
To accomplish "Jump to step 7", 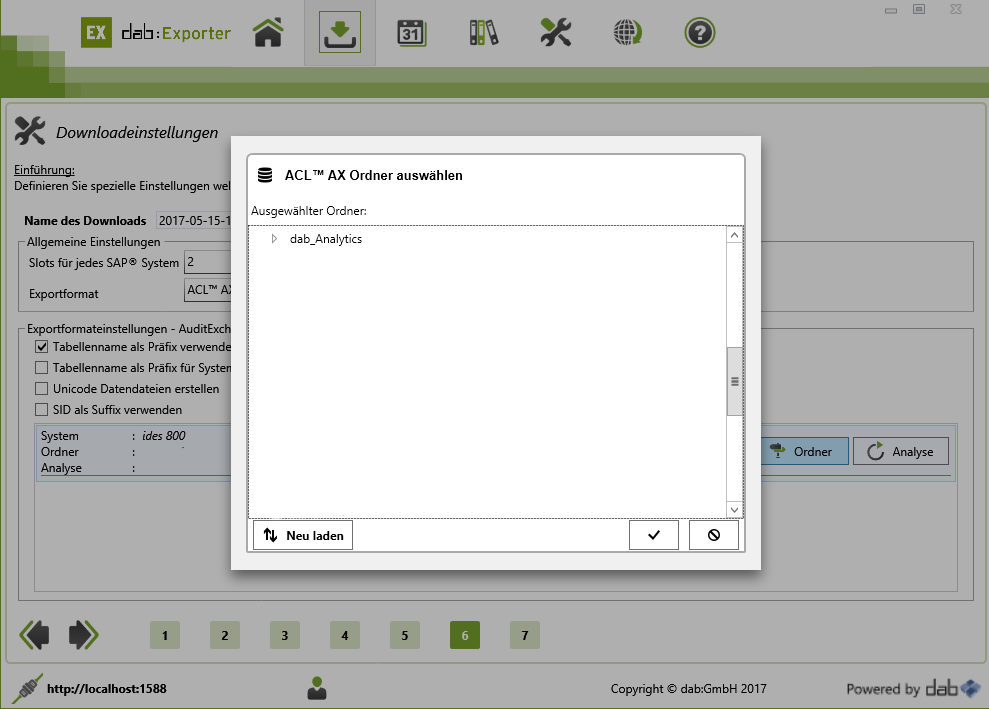I will (525, 635).
